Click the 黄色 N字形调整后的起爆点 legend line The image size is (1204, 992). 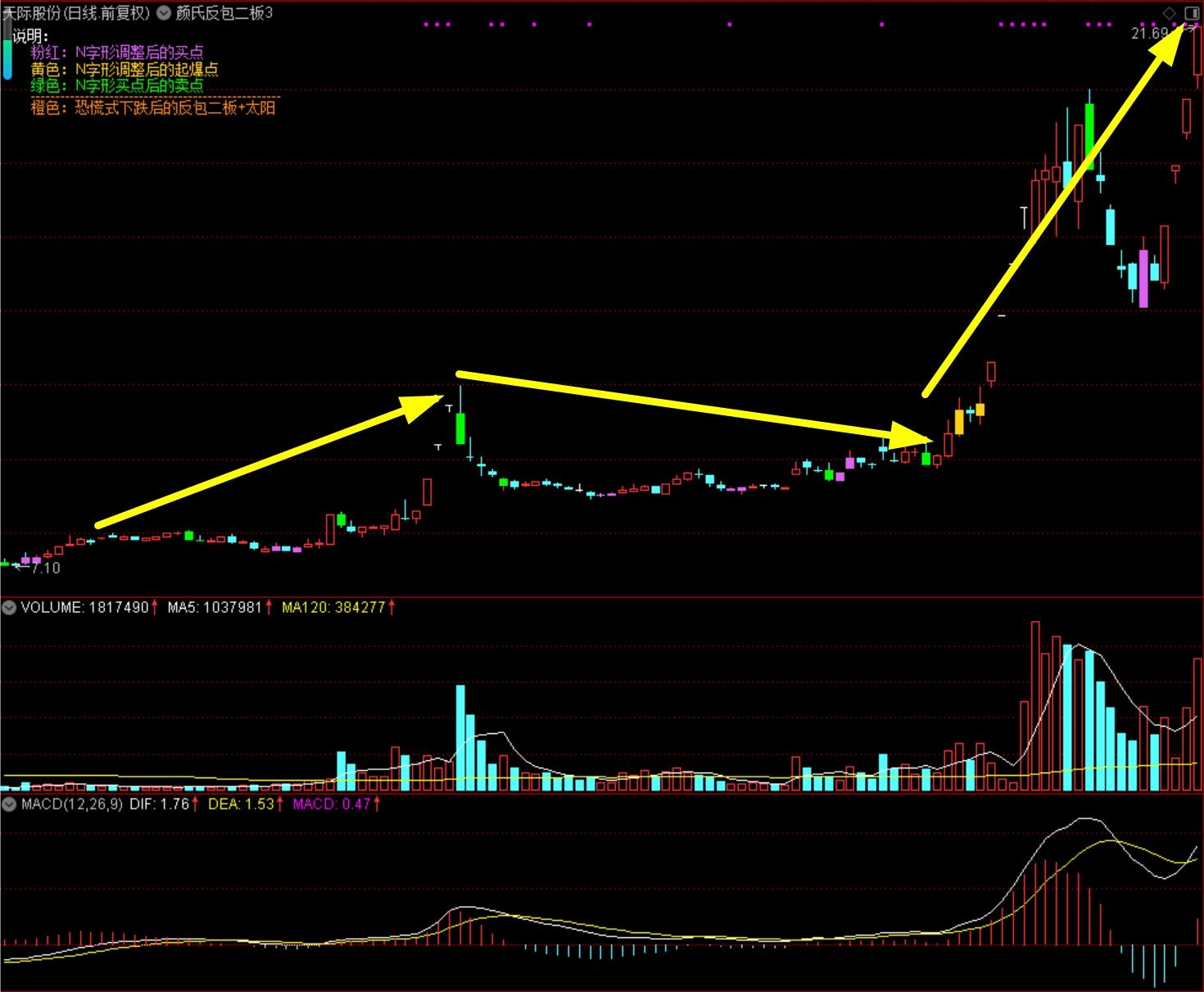(124, 69)
